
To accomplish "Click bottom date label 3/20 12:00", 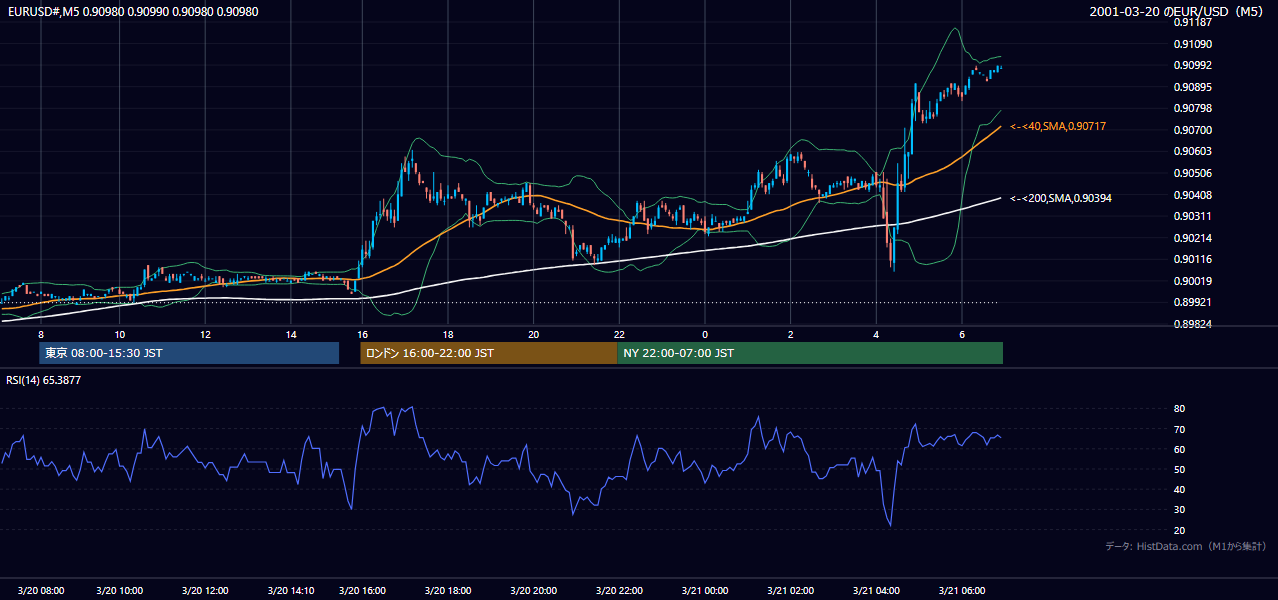I will 205,590.
